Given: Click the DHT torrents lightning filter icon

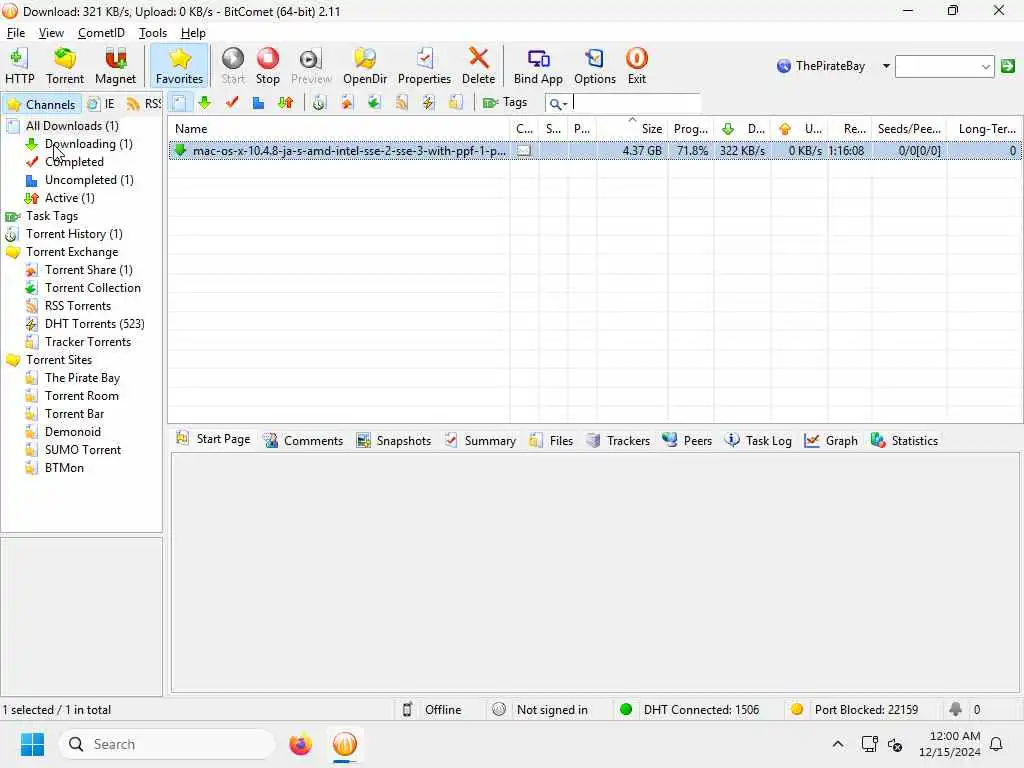Looking at the screenshot, I should [428, 103].
